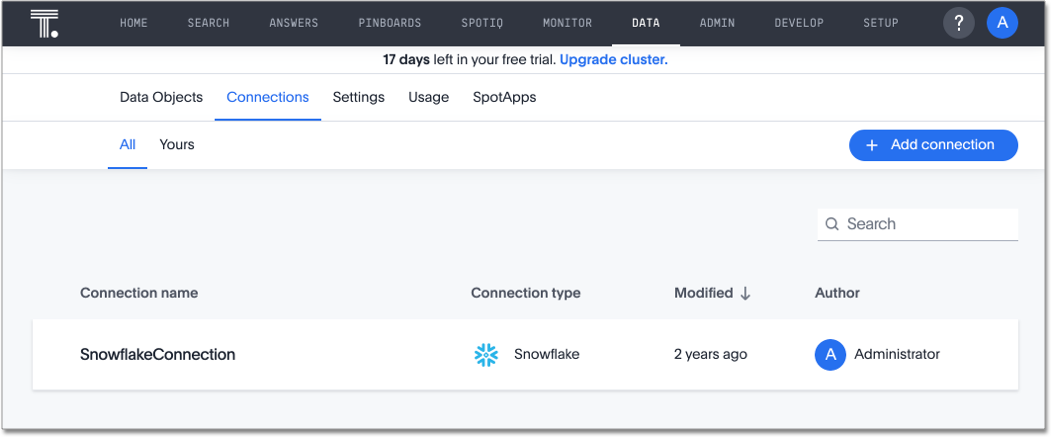Image resolution: width=1051 pixels, height=437 pixels.
Task: Click the Administrator author avatar
Action: [x=830, y=354]
